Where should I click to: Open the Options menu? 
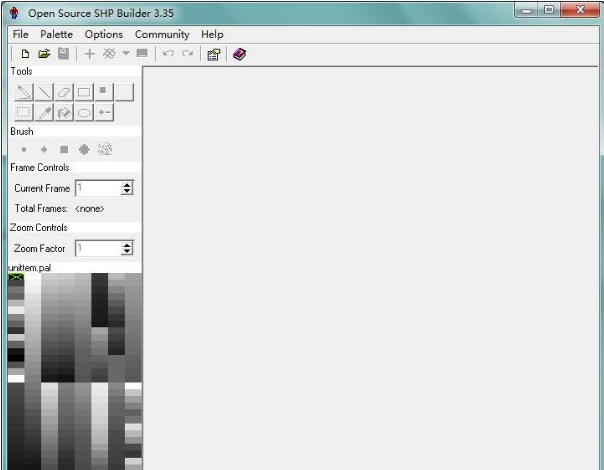pyautogui.click(x=104, y=34)
